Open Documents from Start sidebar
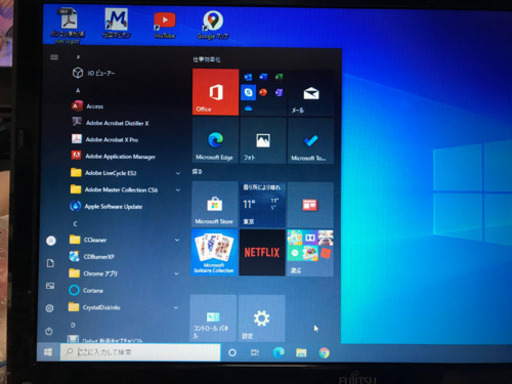This screenshot has width=512, height=384. point(50,263)
